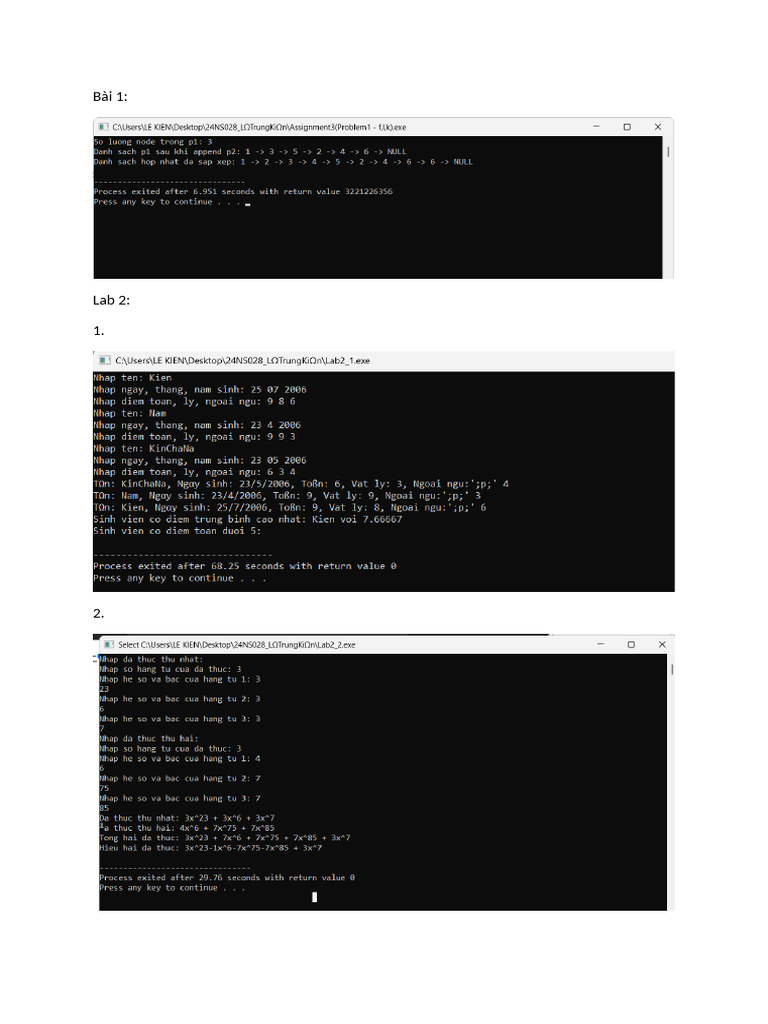Viewport: 768px width, 1024px height.
Task: Click the white block cursor in Lab2_2 console
Action: pyautogui.click(x=315, y=897)
